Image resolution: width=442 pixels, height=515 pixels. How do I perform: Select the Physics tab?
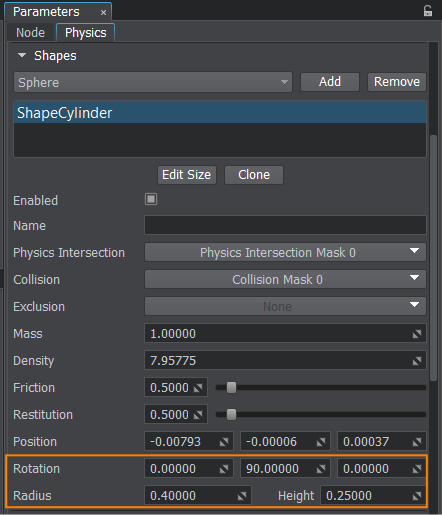[x=86, y=33]
